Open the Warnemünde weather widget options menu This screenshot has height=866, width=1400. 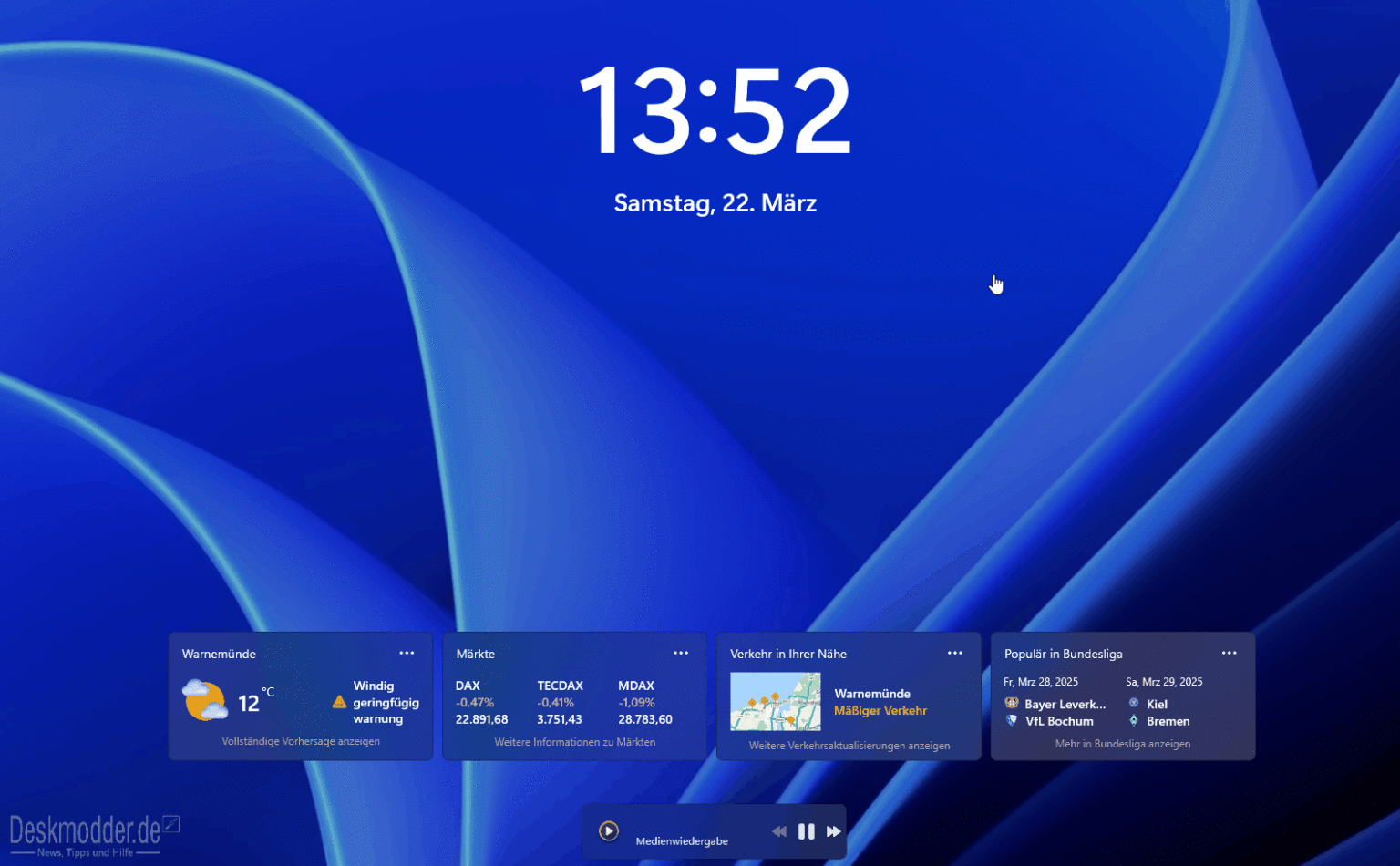407,653
